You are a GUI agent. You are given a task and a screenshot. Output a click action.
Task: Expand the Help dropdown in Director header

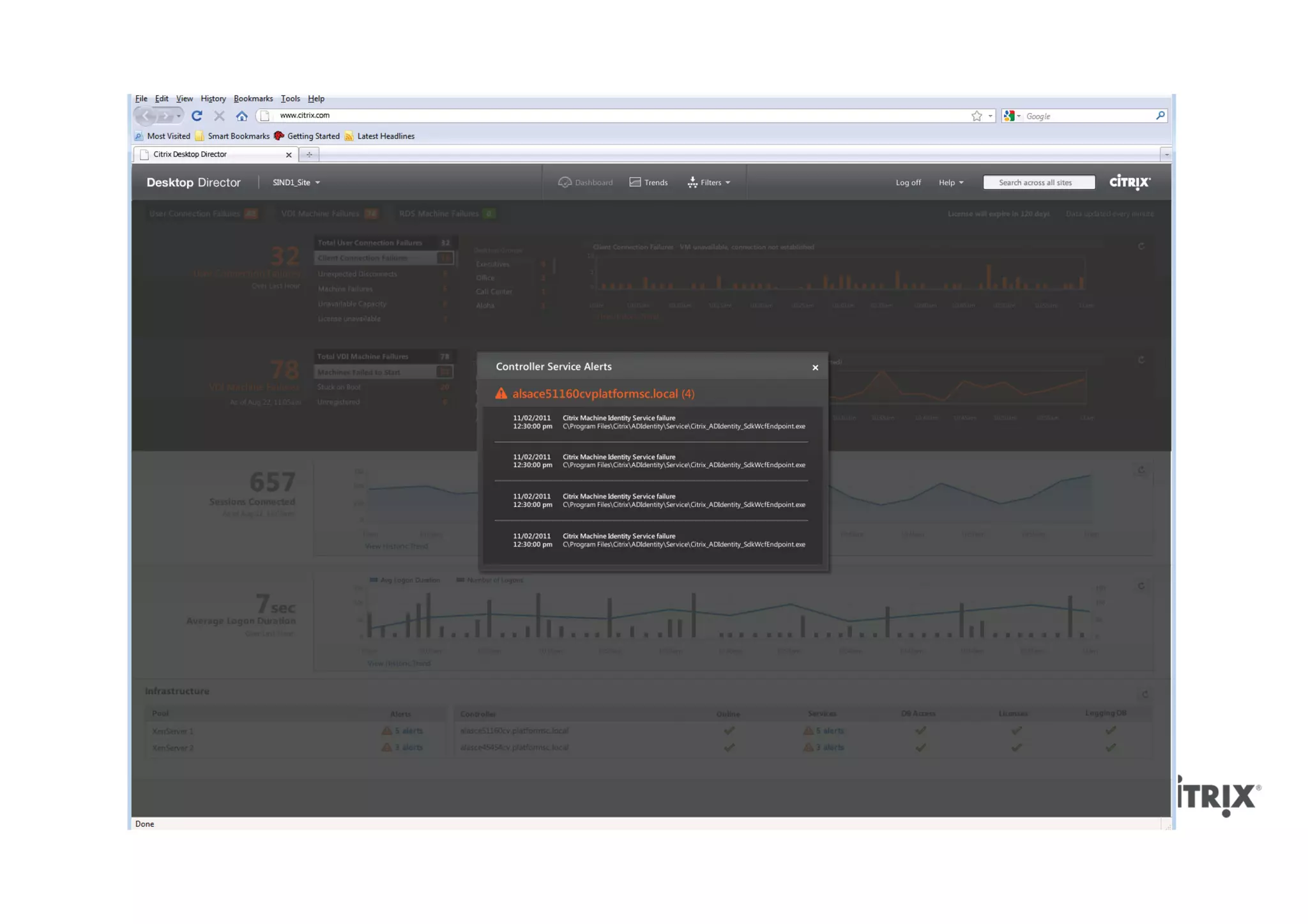[x=950, y=183]
